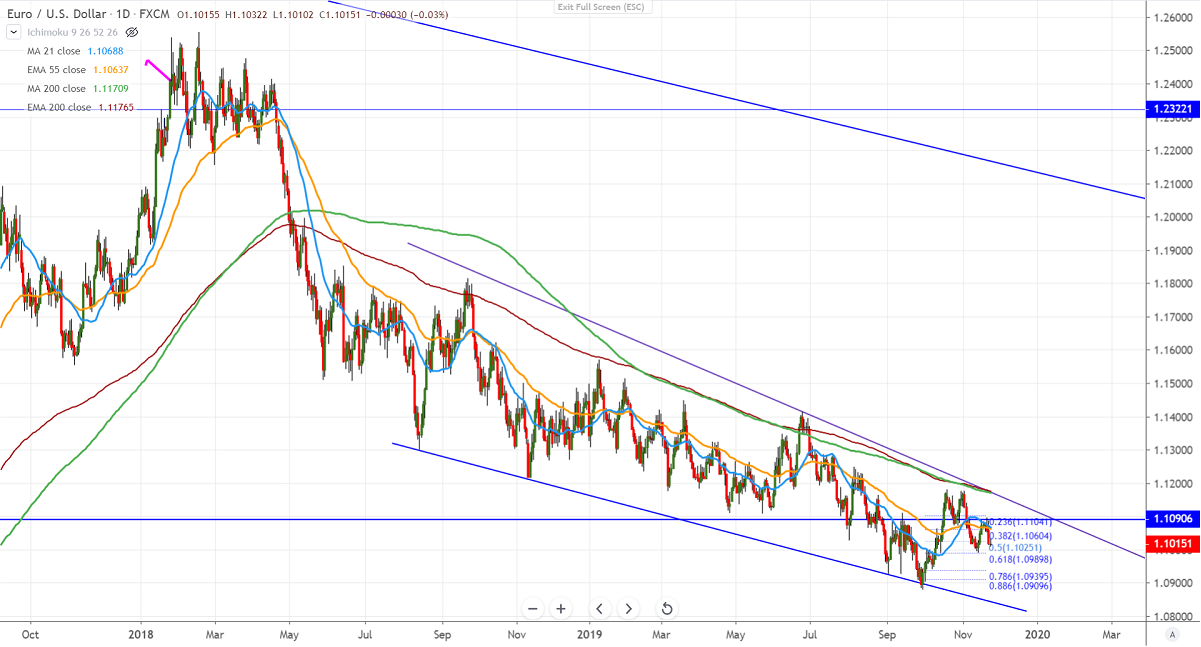Click the 2018 label on time axis

(x=141, y=633)
